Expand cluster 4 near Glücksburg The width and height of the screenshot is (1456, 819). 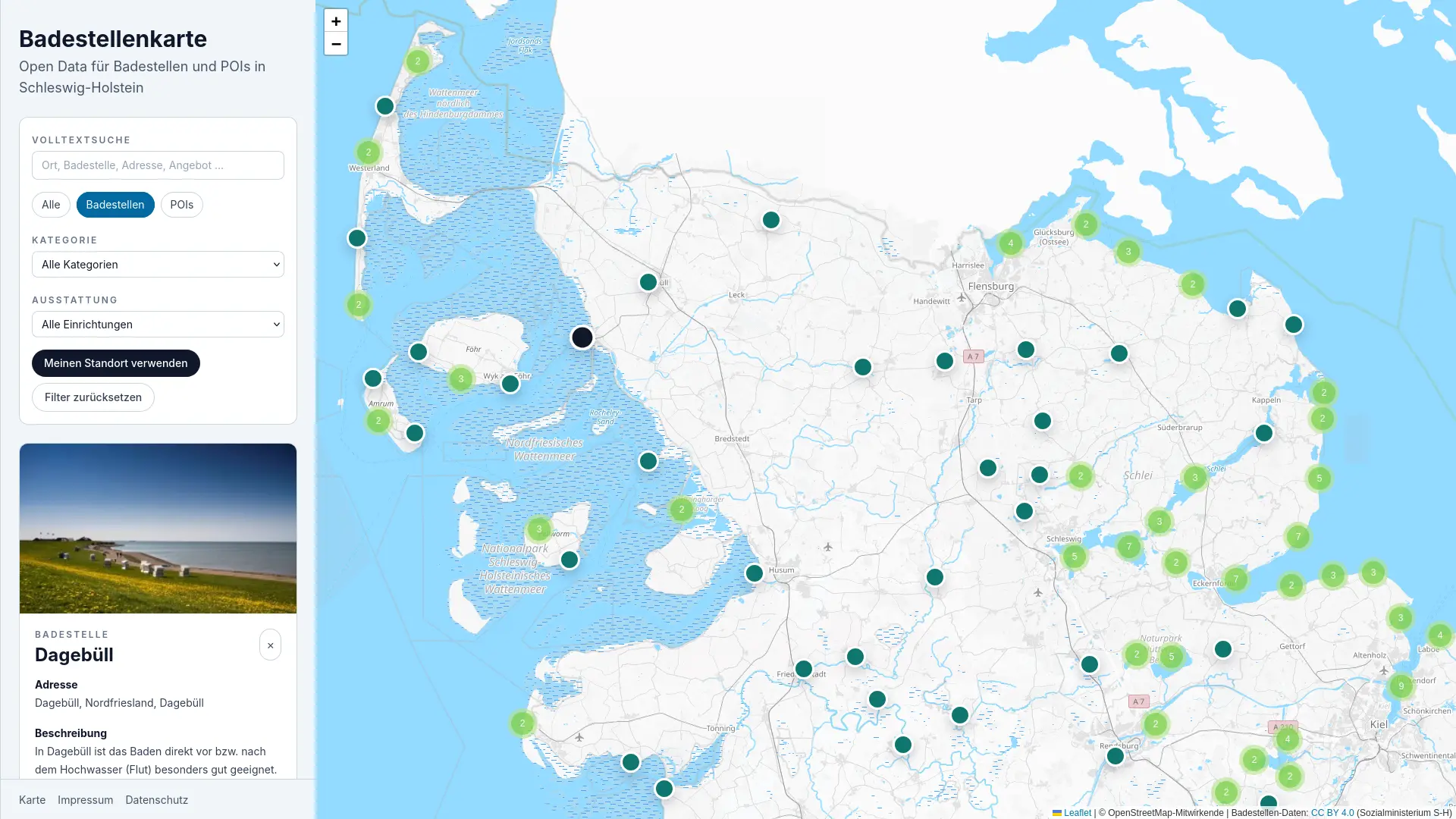[x=1010, y=243]
